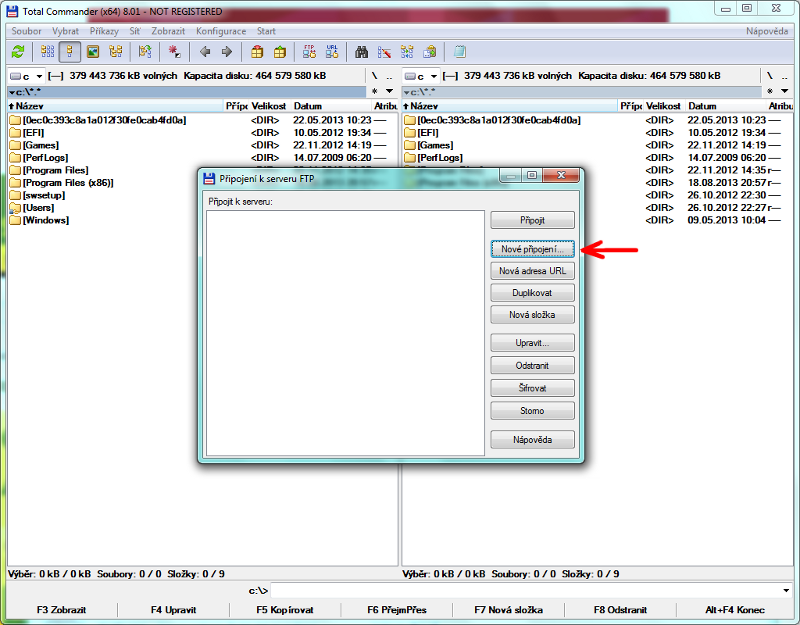Click the F7 Nová složka function button
Image resolution: width=800 pixels, height=625 pixels.
[508, 610]
